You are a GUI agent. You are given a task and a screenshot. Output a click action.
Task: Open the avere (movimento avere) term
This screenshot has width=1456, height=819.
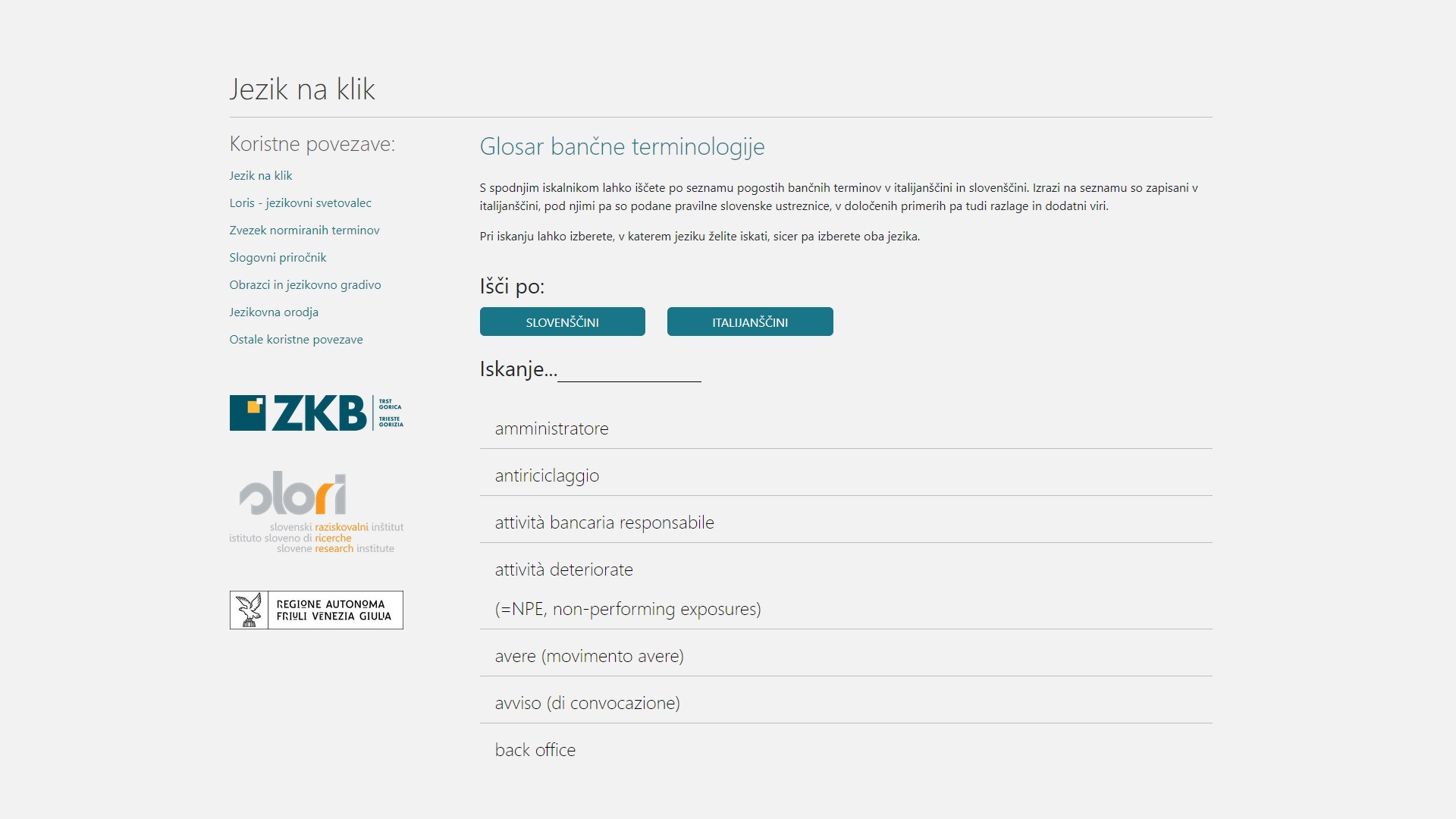[x=588, y=656]
